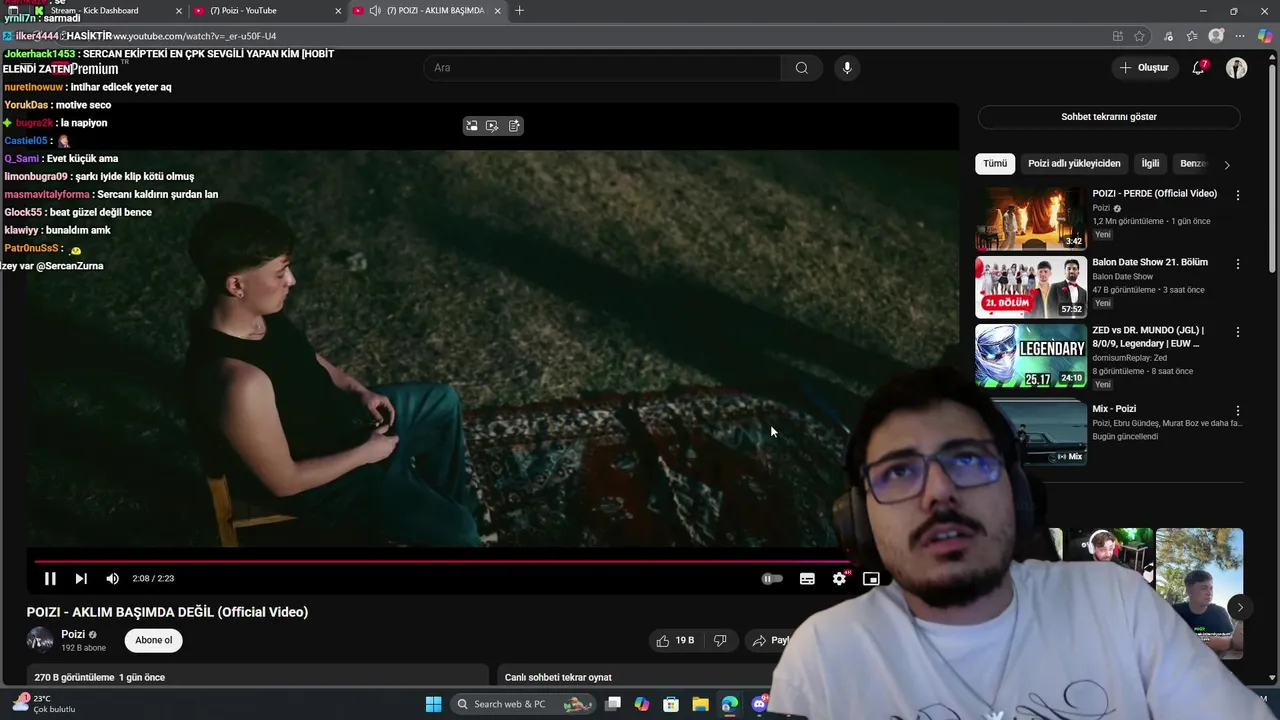Switch to miniplayer mode
This screenshot has width=1280, height=720.
tap(871, 578)
